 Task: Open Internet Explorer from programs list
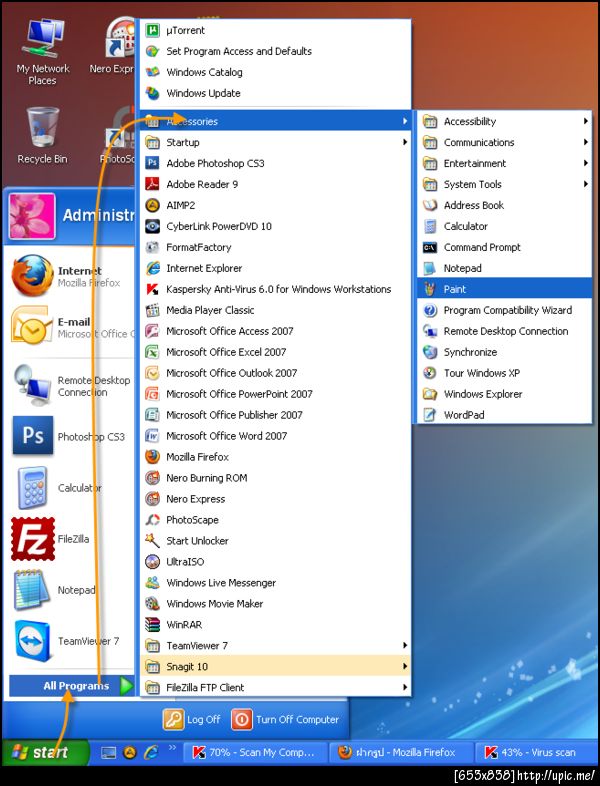(x=275, y=269)
